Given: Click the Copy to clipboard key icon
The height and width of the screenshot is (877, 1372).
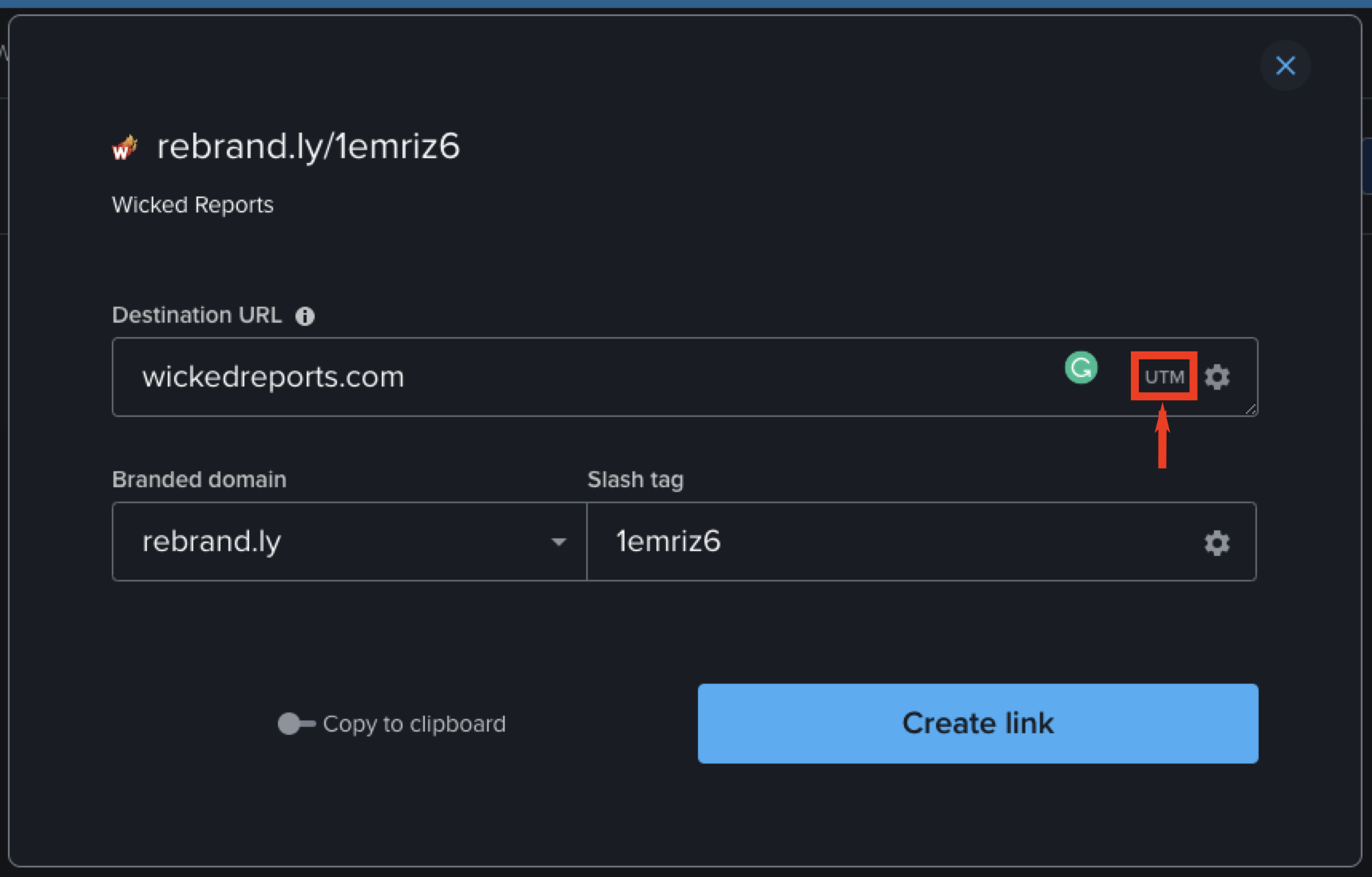Looking at the screenshot, I should 296,723.
